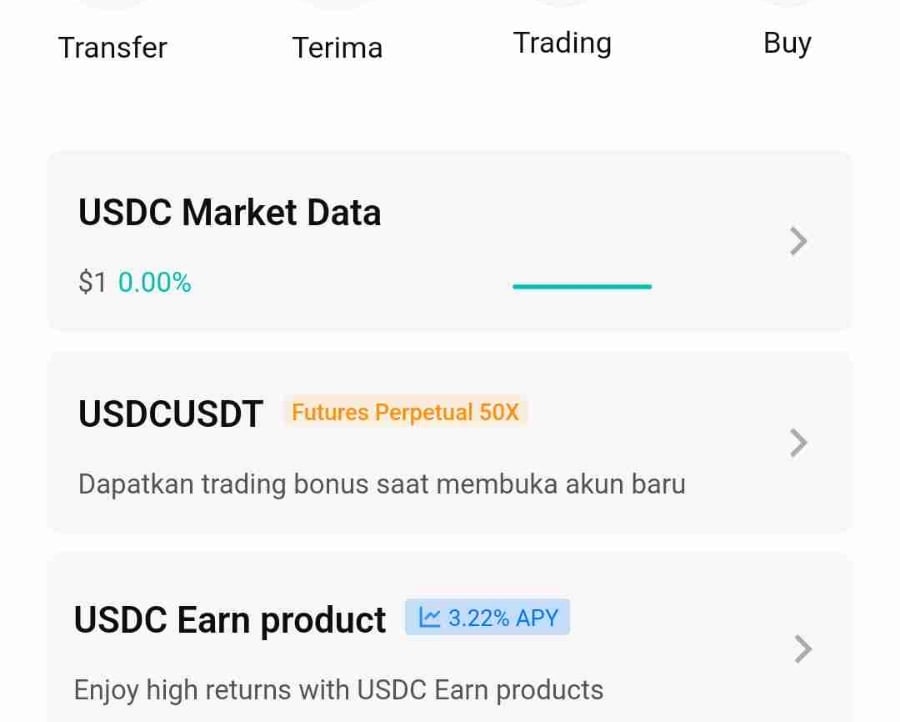The width and height of the screenshot is (900, 722).
Task: Open the USDCUSDT pair title
Action: click(170, 413)
